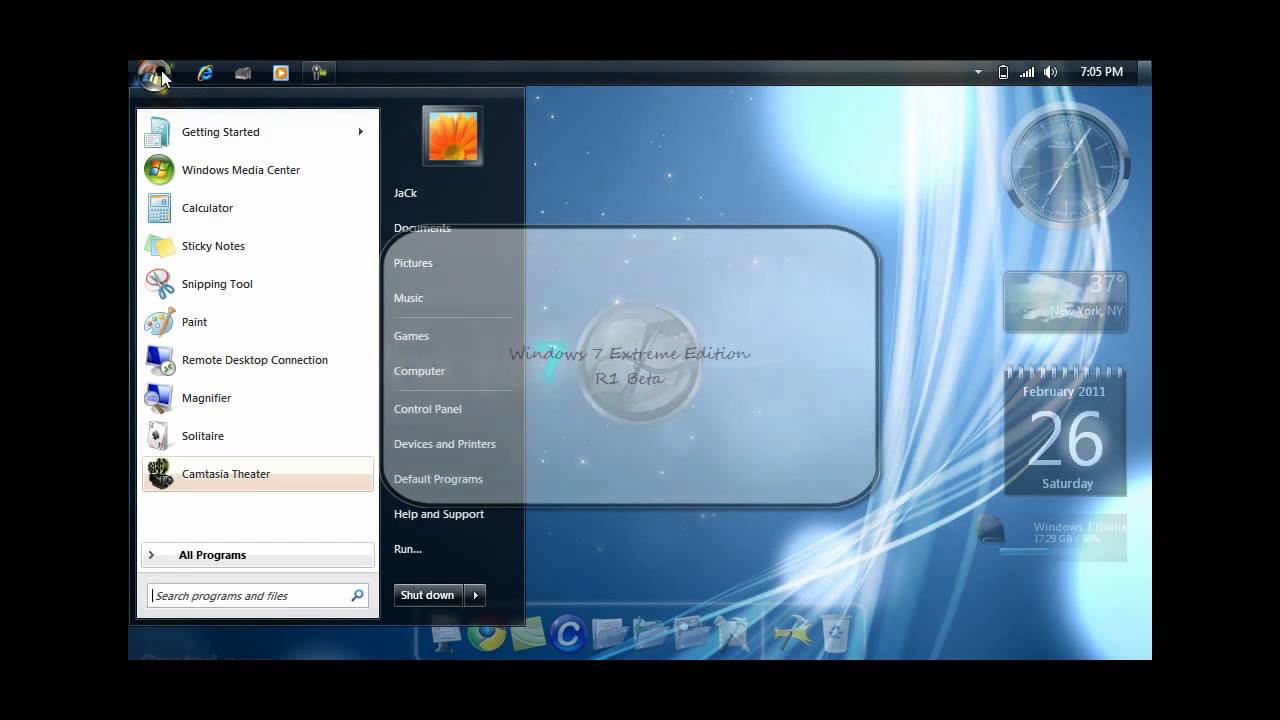Open Help and Support

(x=438, y=514)
